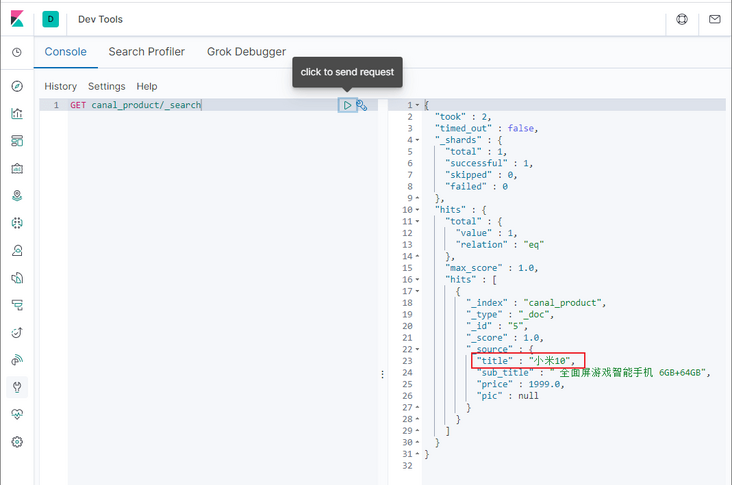Collapse the "_source" block at line 22

417,349
